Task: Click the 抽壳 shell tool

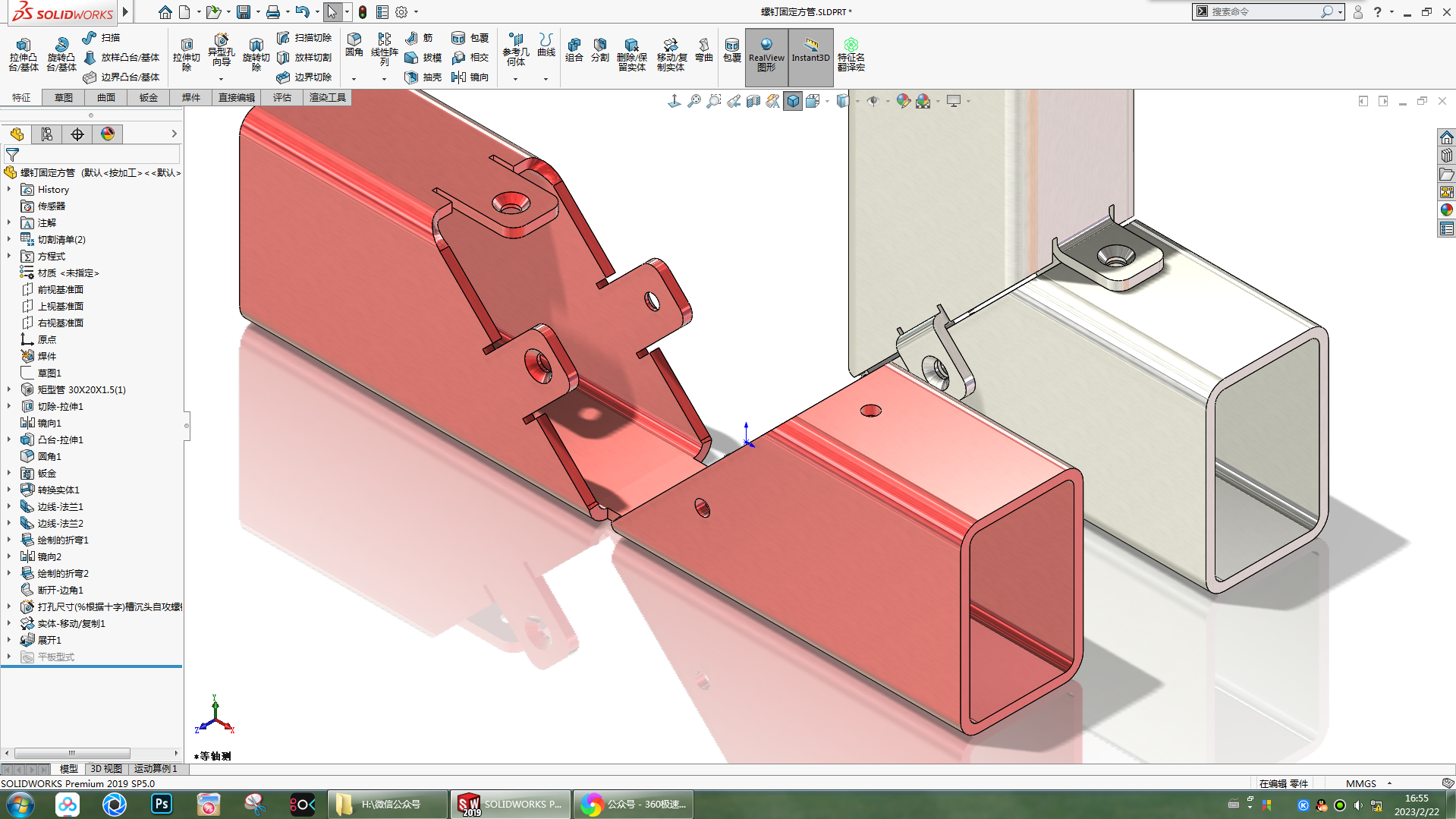Action: click(423, 77)
